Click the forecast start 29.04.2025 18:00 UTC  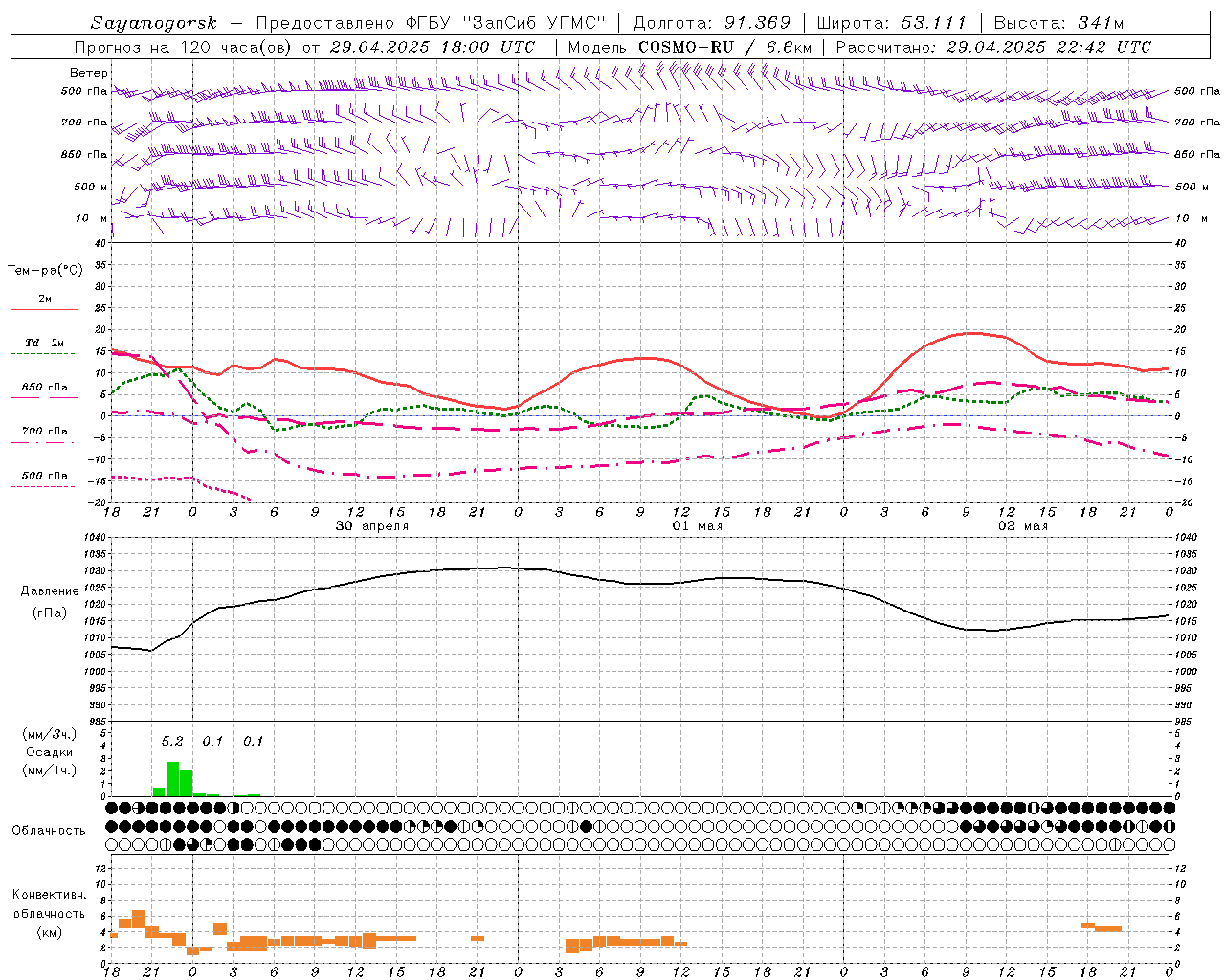point(433,46)
